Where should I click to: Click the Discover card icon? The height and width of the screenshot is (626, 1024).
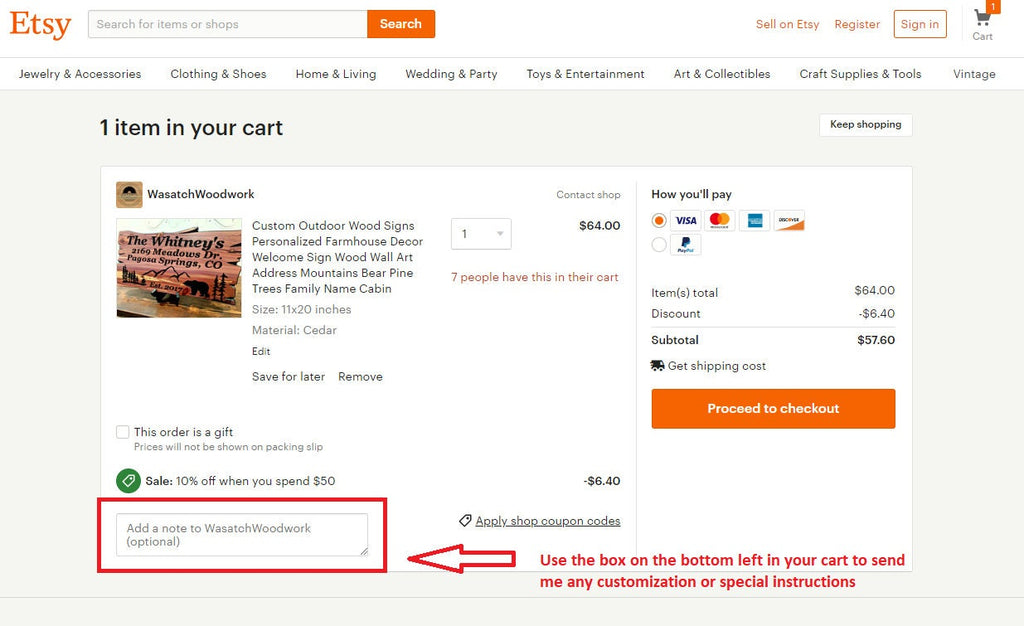(x=789, y=220)
